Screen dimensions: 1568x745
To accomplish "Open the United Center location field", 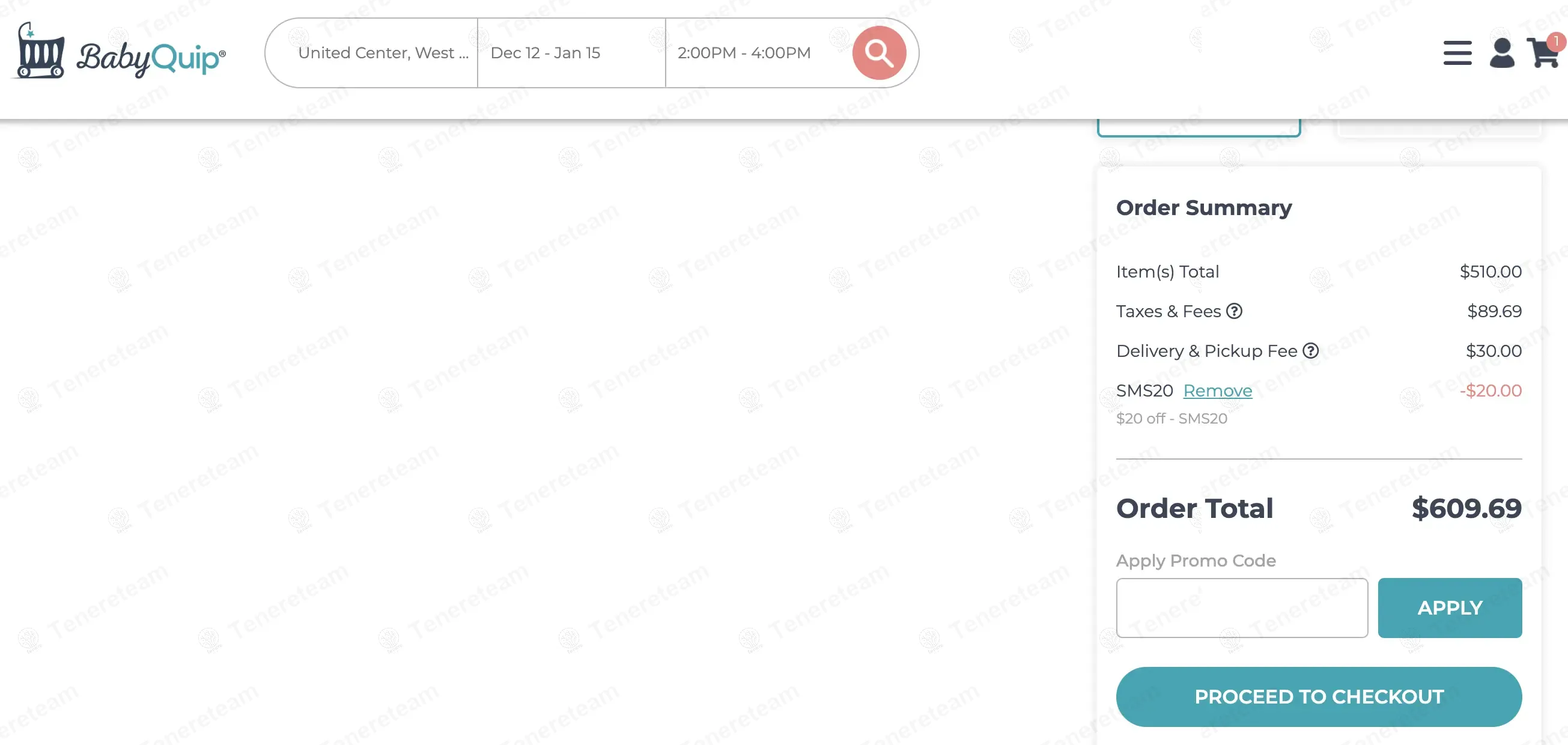I will 382,53.
